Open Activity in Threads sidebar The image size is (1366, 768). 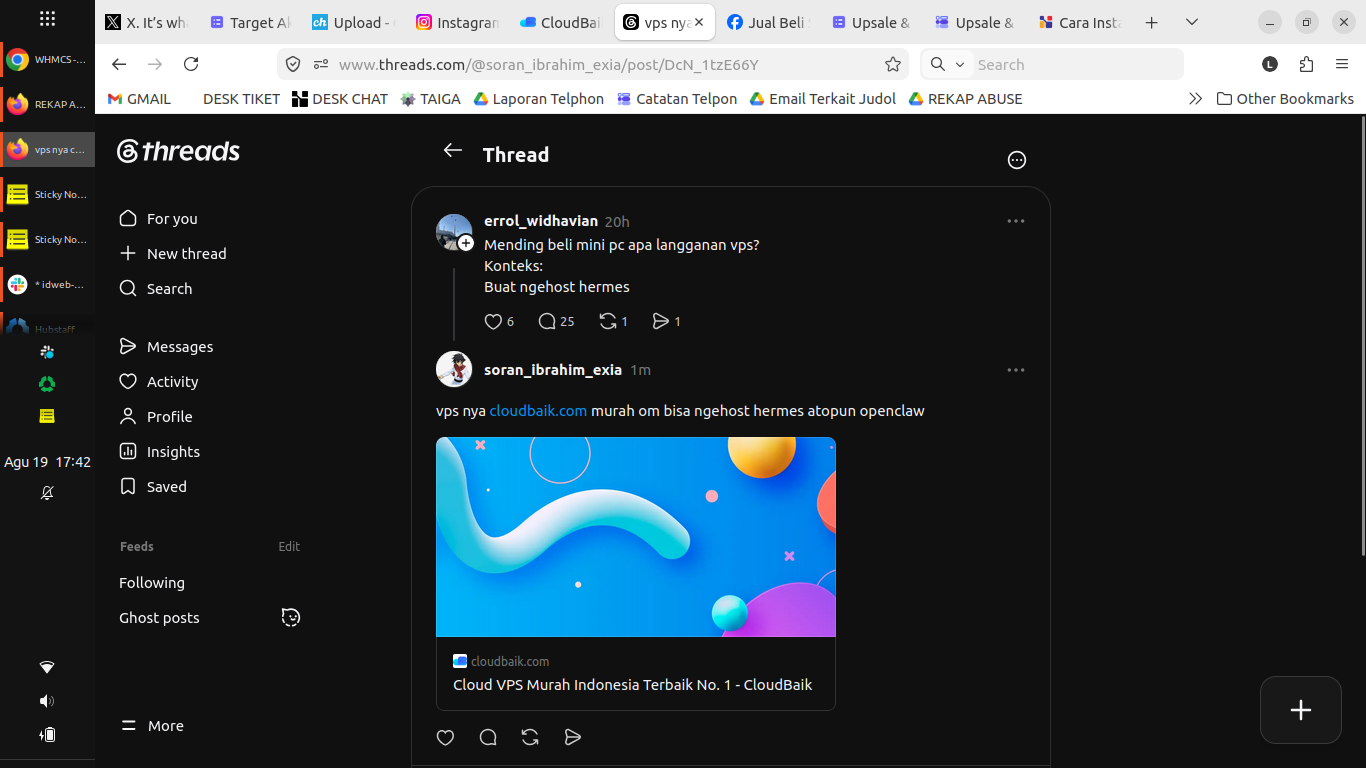[158, 382]
